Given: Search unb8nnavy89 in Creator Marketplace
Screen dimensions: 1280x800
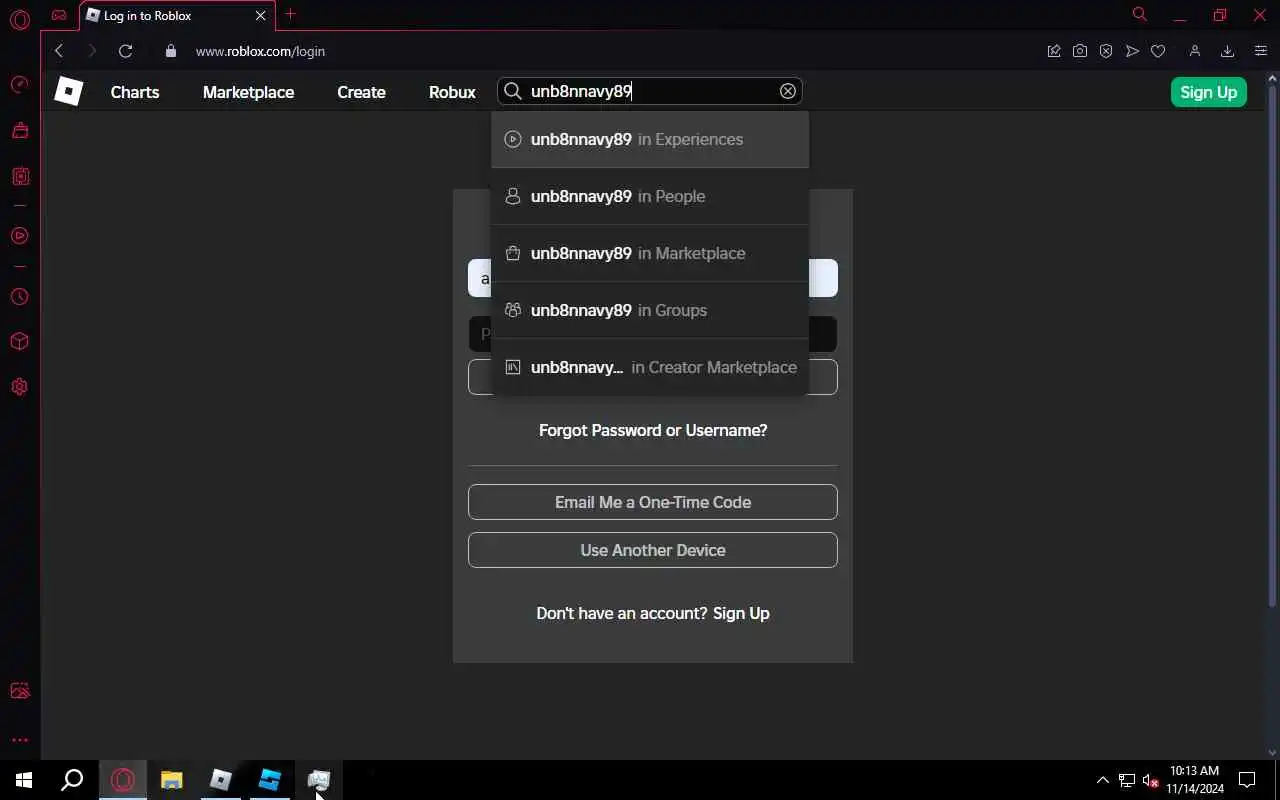Looking at the screenshot, I should point(650,367).
